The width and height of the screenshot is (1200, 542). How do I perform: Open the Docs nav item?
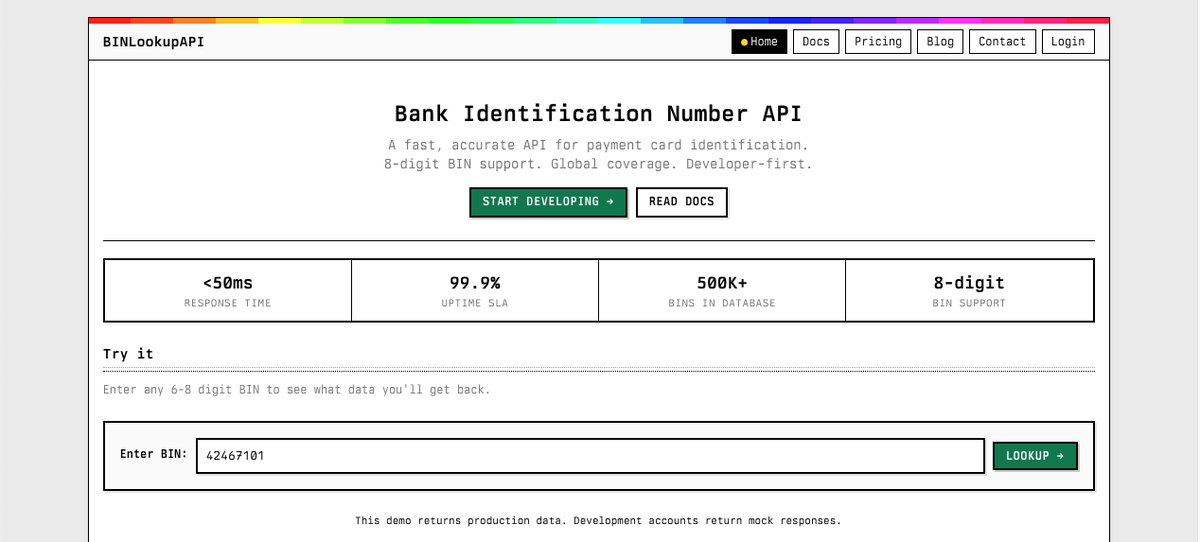click(x=816, y=41)
